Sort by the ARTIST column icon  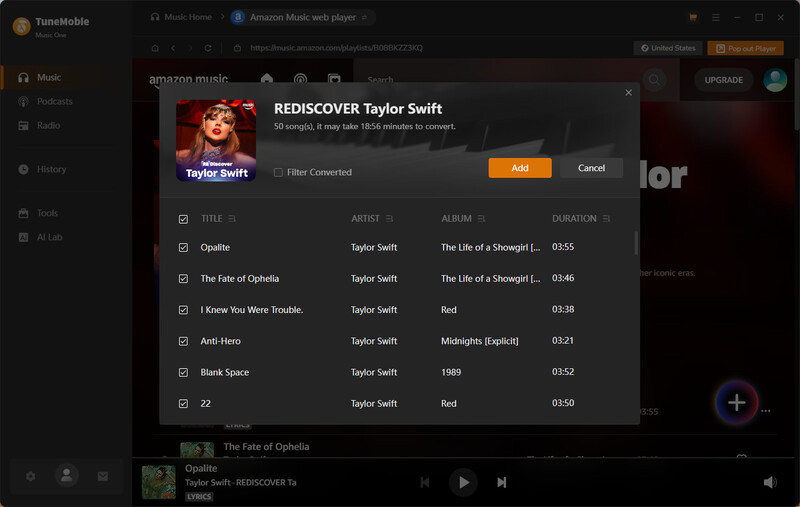(x=389, y=219)
